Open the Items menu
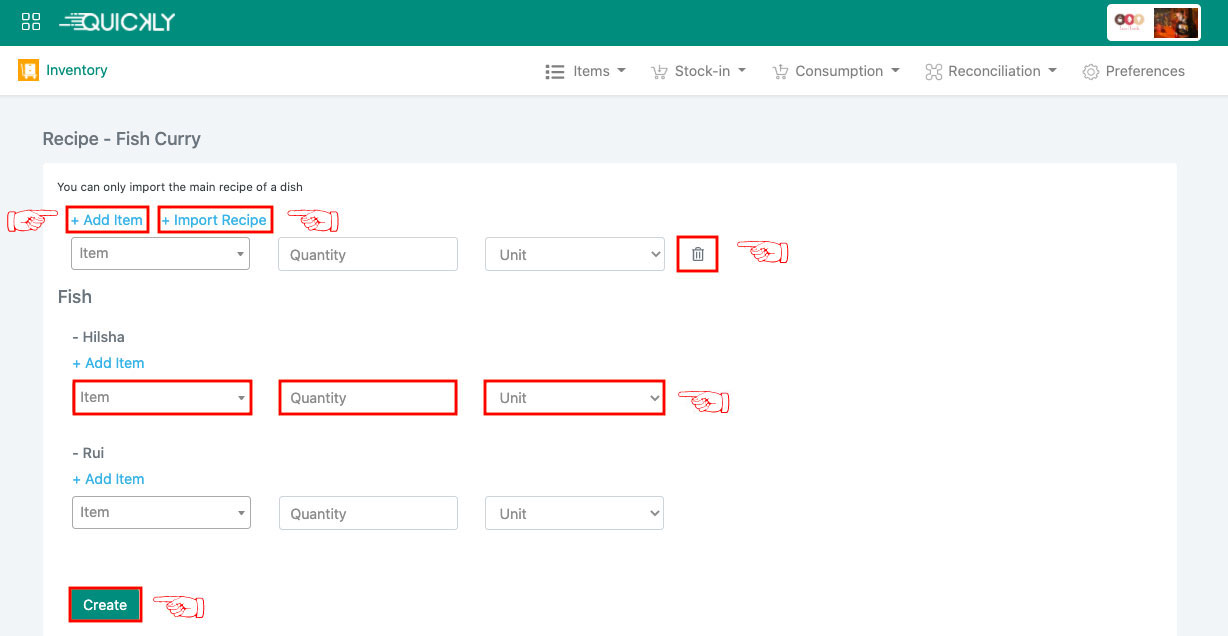 point(586,71)
